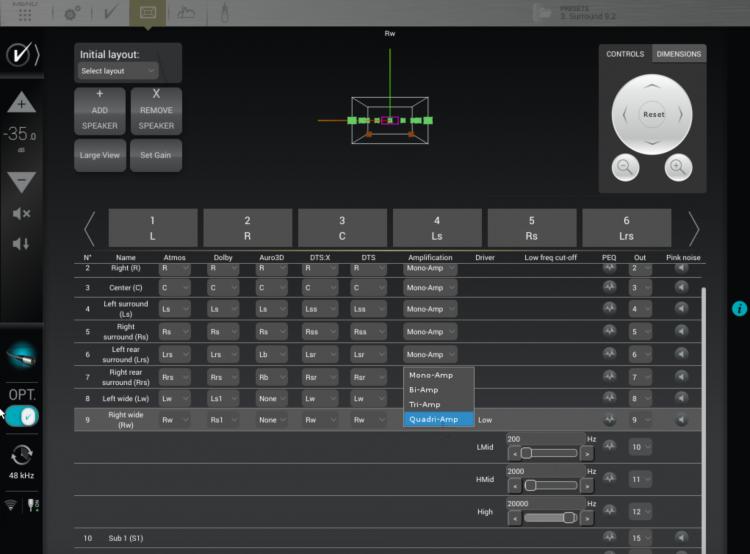Select speaker card 3 C
This screenshot has width=750, height=554.
tap(342, 228)
